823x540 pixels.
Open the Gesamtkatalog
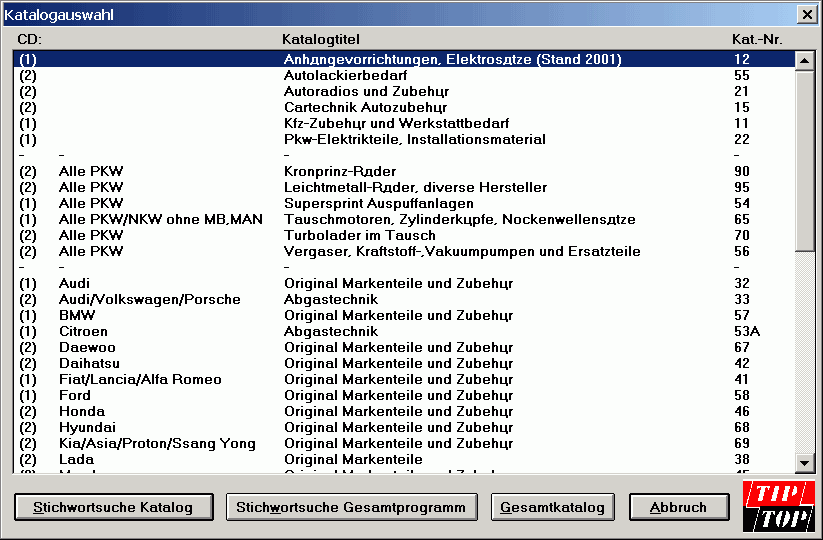553,507
